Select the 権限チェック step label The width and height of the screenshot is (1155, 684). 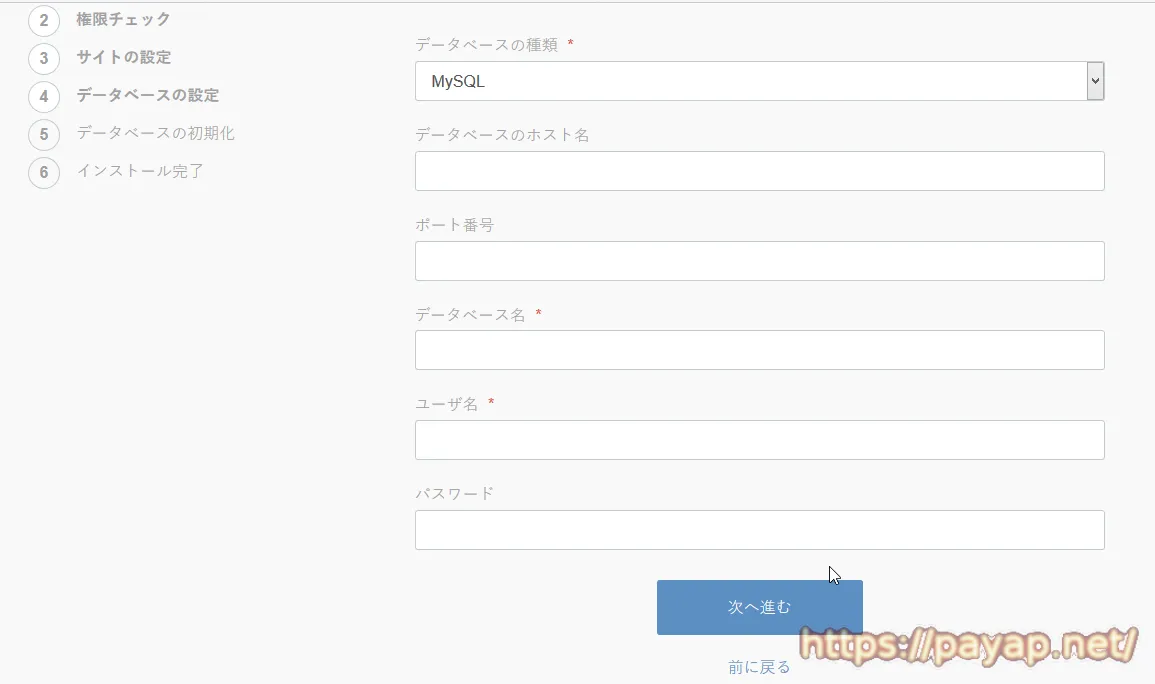(123, 19)
